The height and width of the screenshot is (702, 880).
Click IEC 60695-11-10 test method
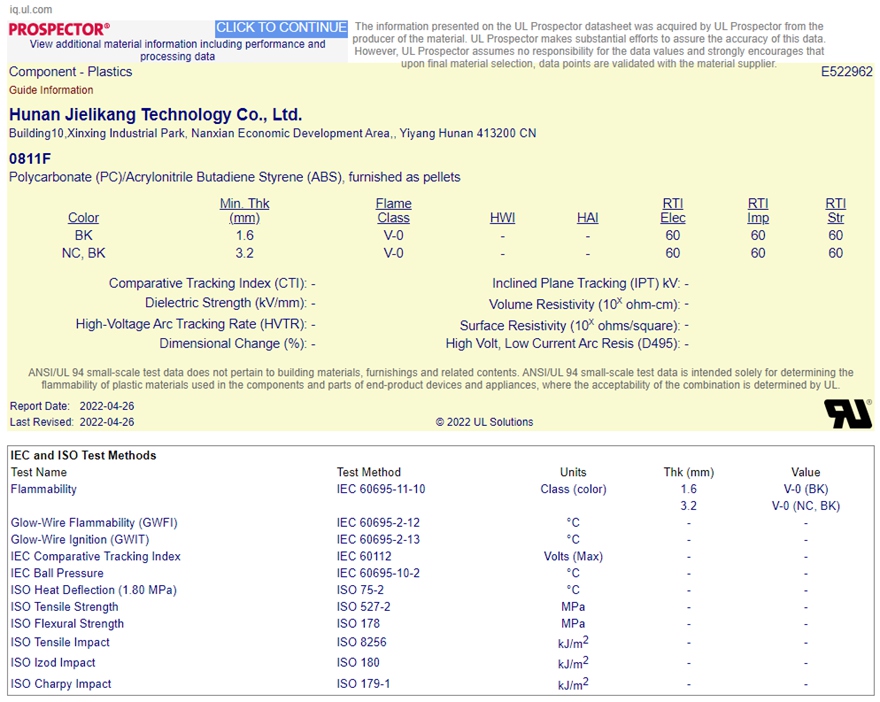pyautogui.click(x=381, y=489)
